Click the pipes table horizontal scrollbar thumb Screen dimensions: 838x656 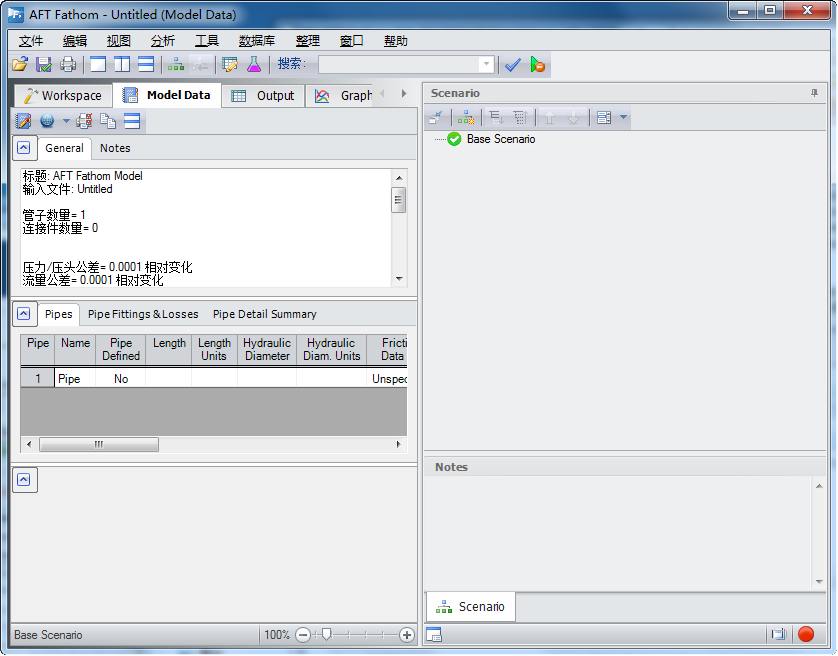tap(99, 444)
